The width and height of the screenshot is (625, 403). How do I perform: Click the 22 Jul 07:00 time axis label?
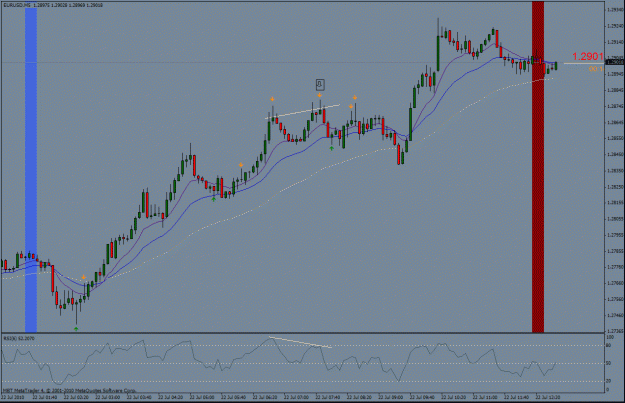[296, 397]
